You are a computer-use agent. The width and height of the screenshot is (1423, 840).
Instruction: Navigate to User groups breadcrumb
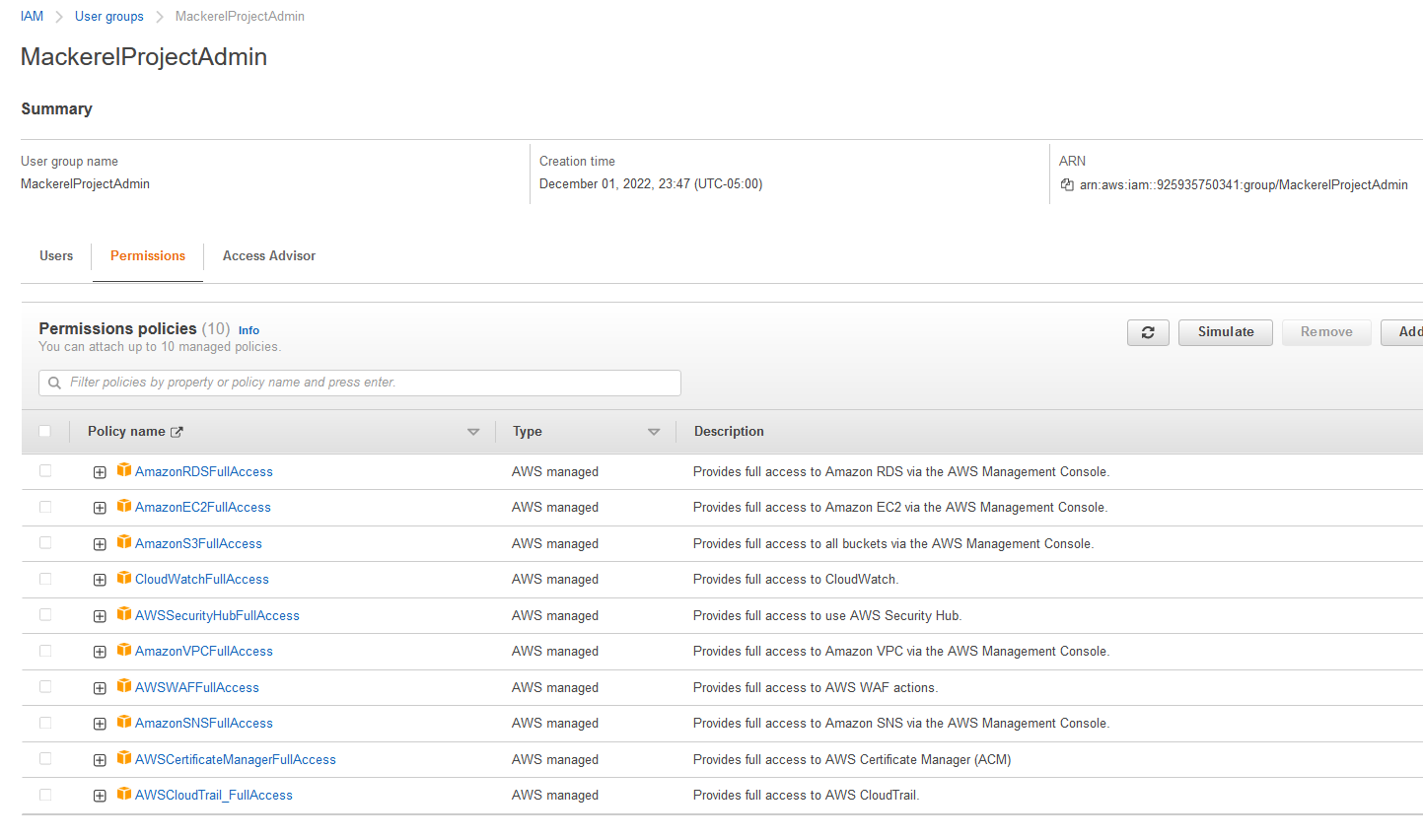point(109,16)
